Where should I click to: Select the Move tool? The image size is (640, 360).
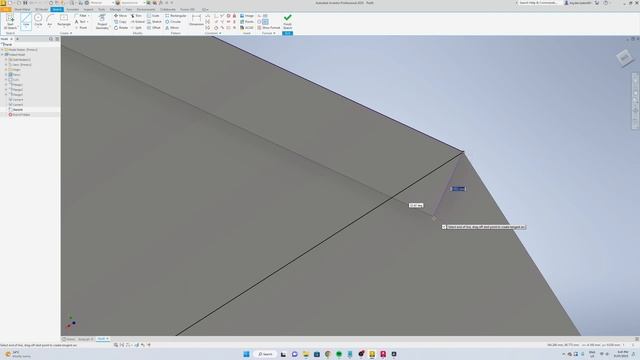[120, 16]
